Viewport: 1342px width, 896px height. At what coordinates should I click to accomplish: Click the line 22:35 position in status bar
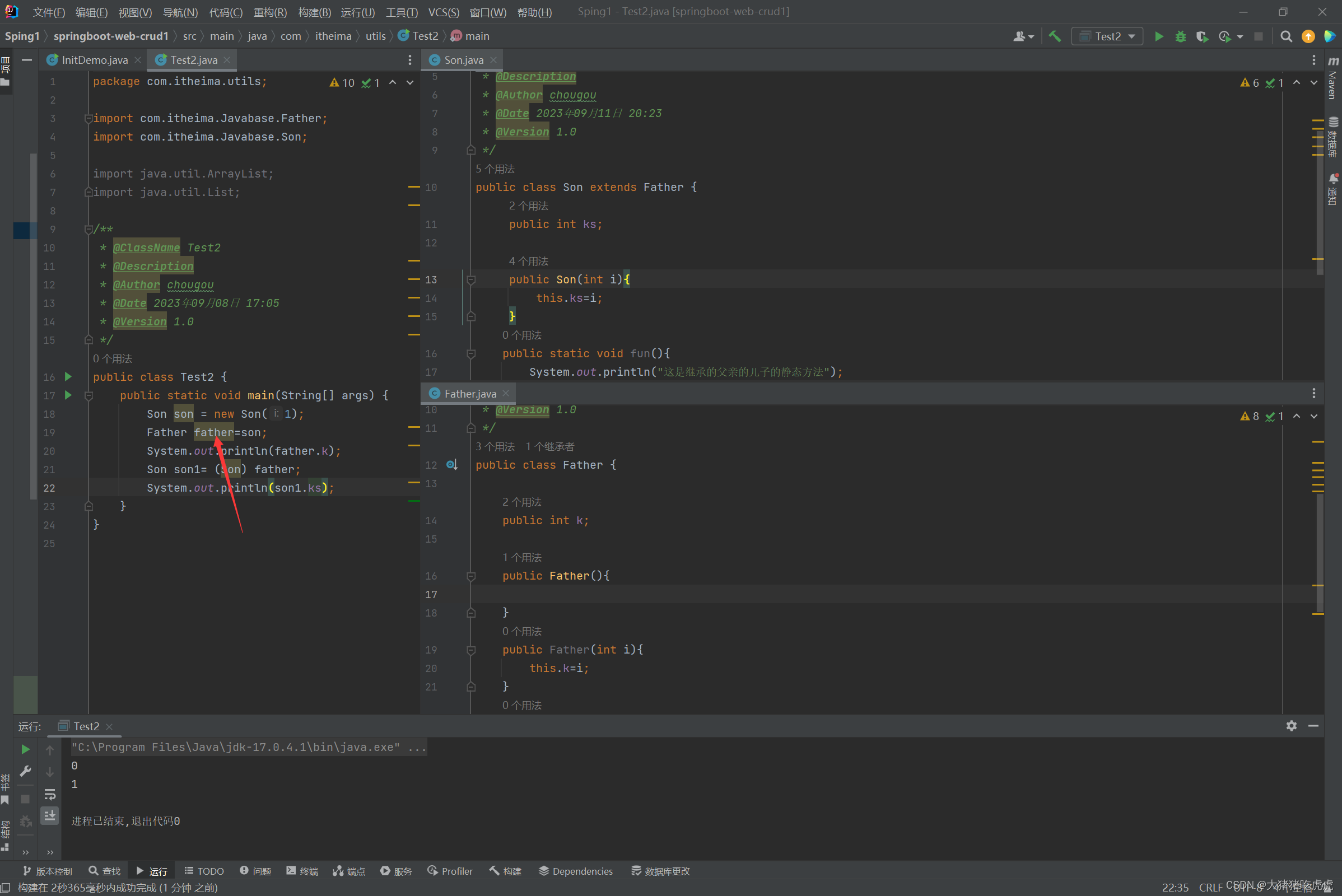pos(1175,887)
